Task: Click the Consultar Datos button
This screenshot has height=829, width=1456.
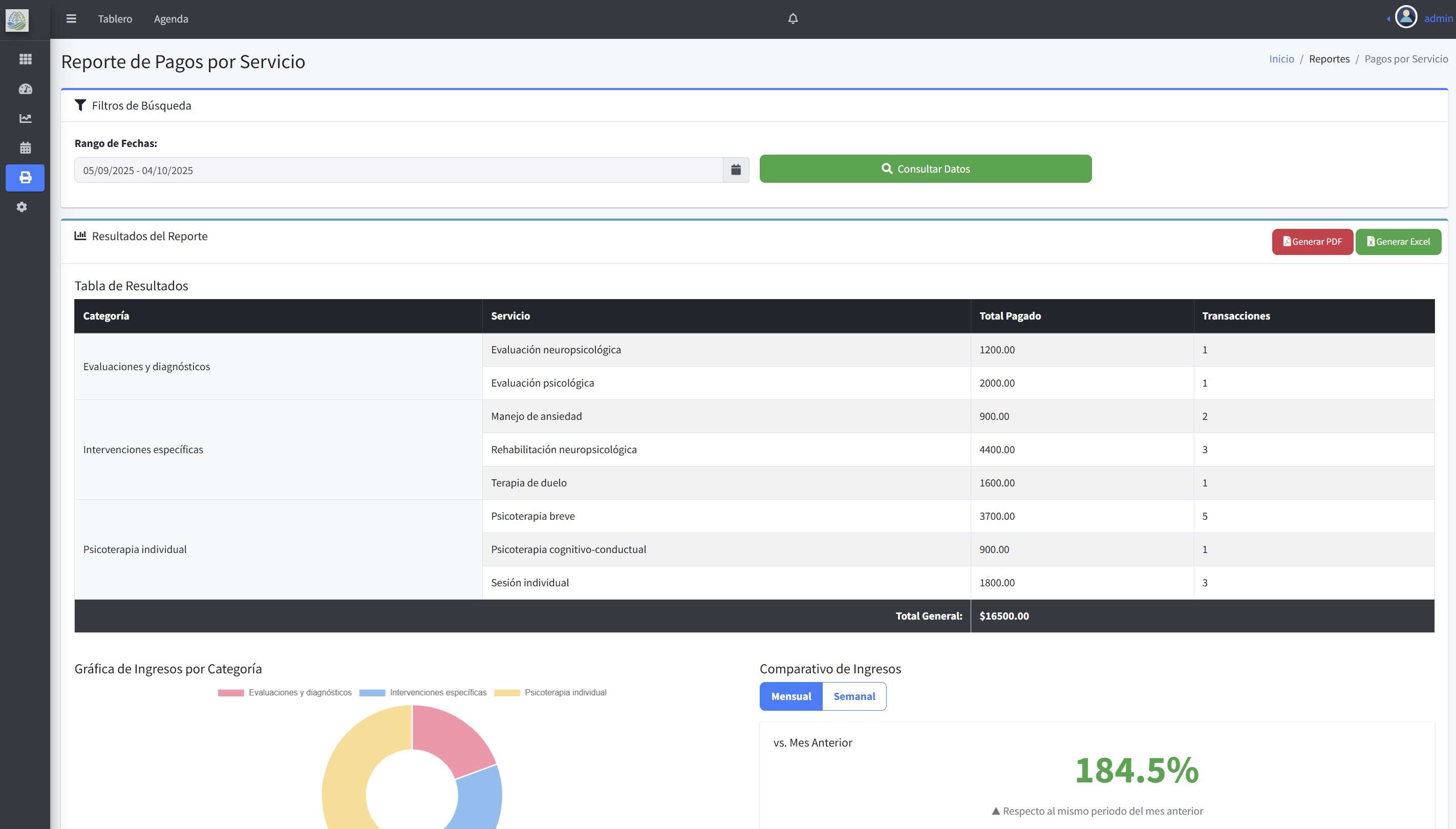Action: tap(925, 169)
